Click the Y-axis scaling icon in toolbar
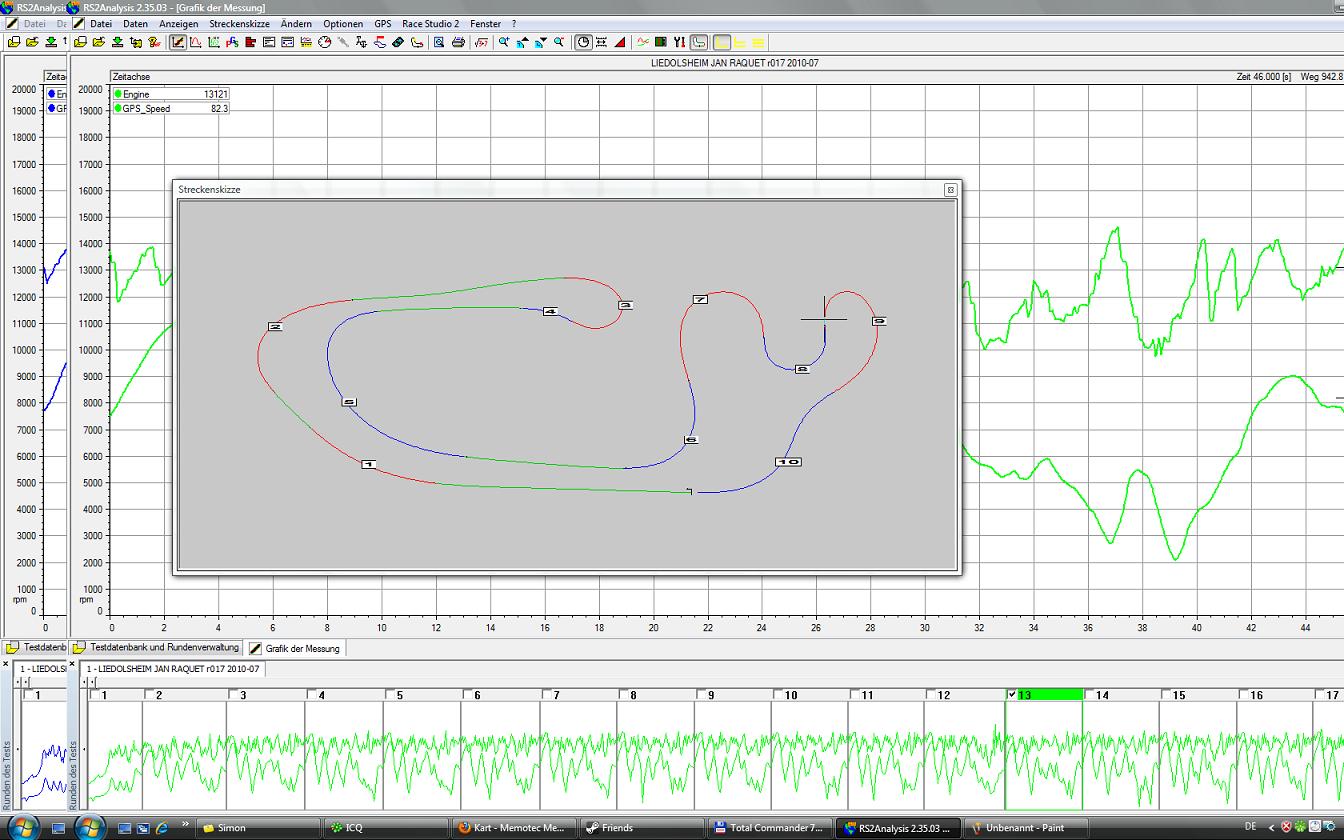The height and width of the screenshot is (840, 1344). (678, 42)
